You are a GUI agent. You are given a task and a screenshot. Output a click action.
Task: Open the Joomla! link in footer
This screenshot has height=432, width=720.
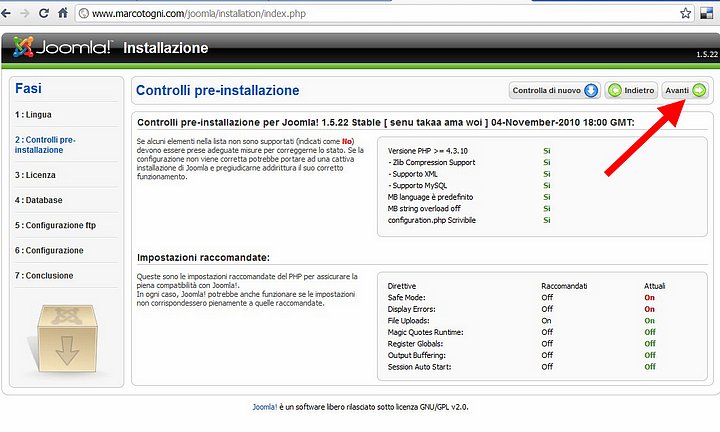coord(265,407)
